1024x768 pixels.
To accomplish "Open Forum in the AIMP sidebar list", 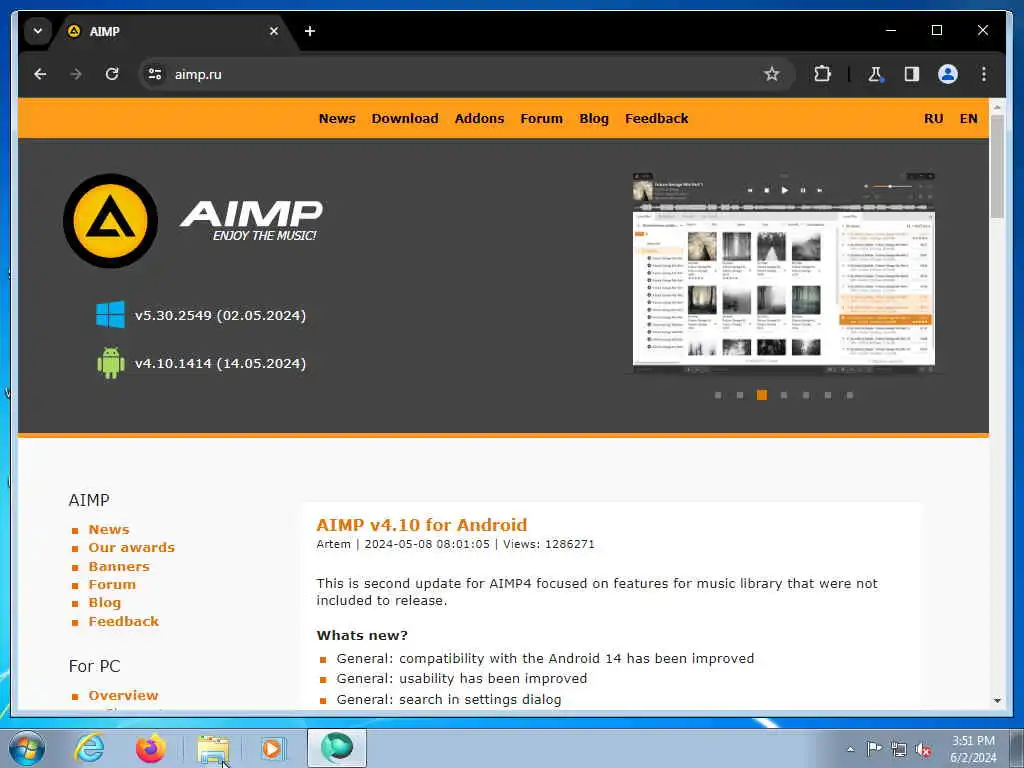I will point(112,584).
